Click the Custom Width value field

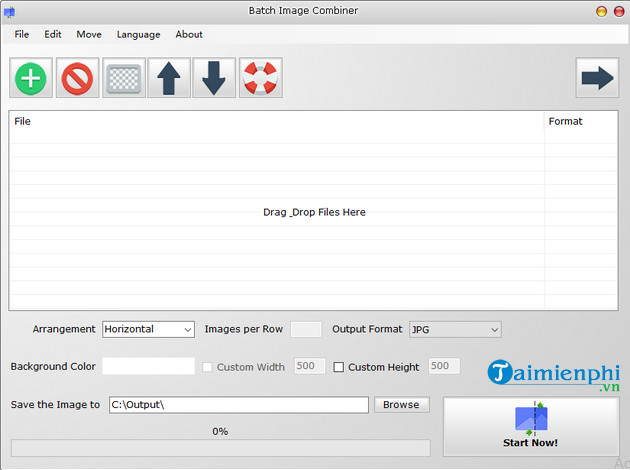(309, 366)
